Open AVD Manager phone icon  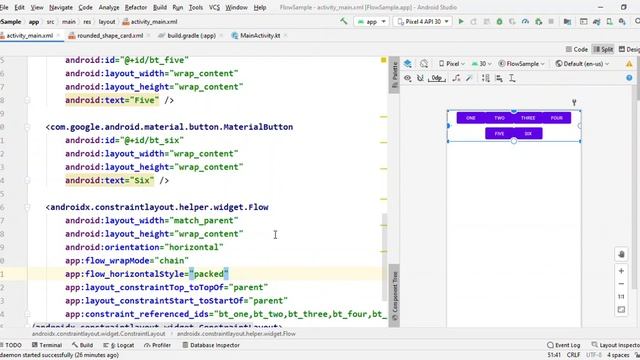[x=609, y=22]
